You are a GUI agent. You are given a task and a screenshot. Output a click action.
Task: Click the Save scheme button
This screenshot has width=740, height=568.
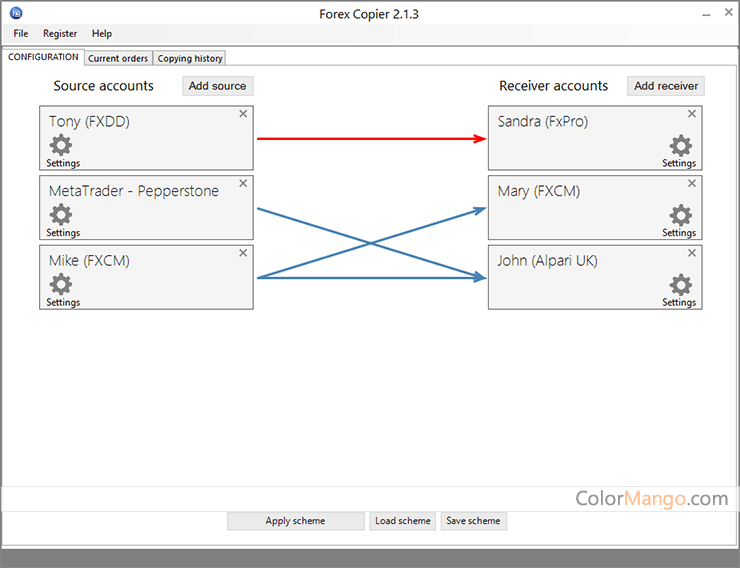473,521
